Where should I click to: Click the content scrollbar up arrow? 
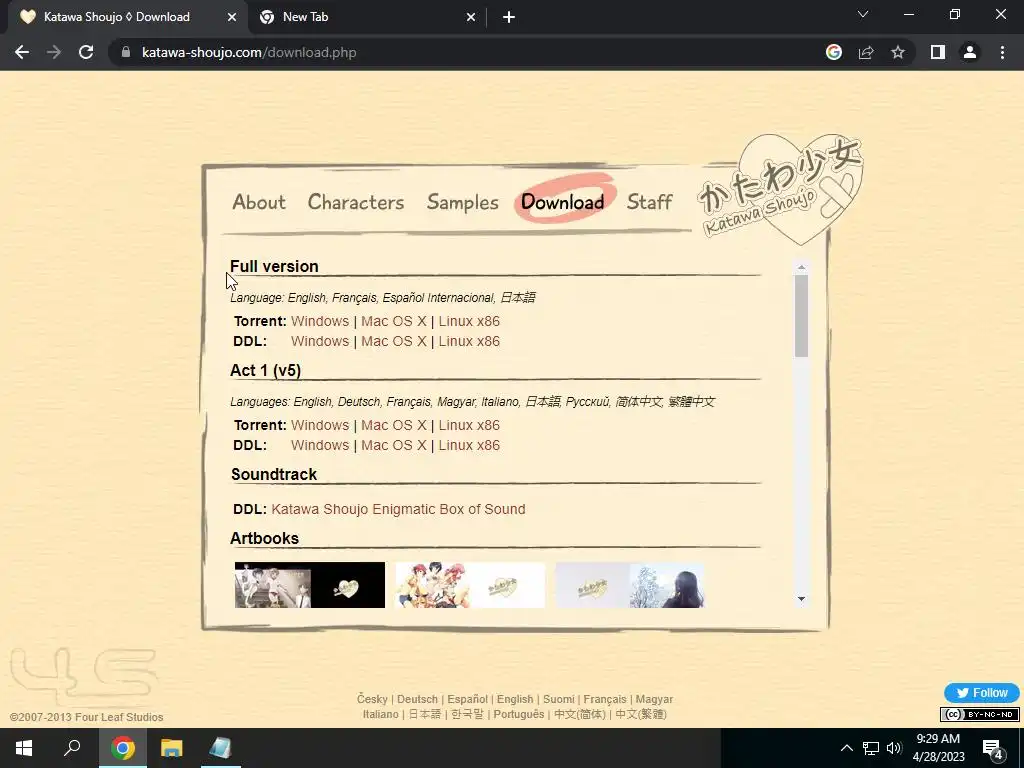click(801, 267)
